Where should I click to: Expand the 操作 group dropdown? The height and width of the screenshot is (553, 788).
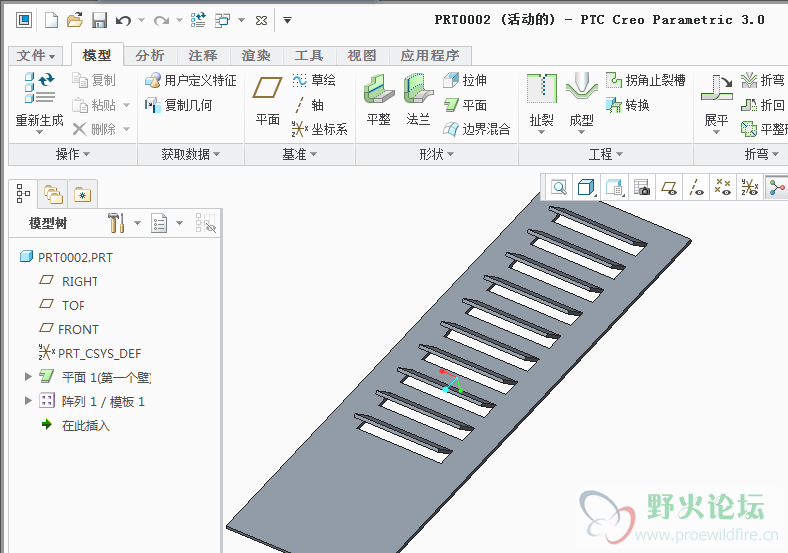tap(73, 154)
